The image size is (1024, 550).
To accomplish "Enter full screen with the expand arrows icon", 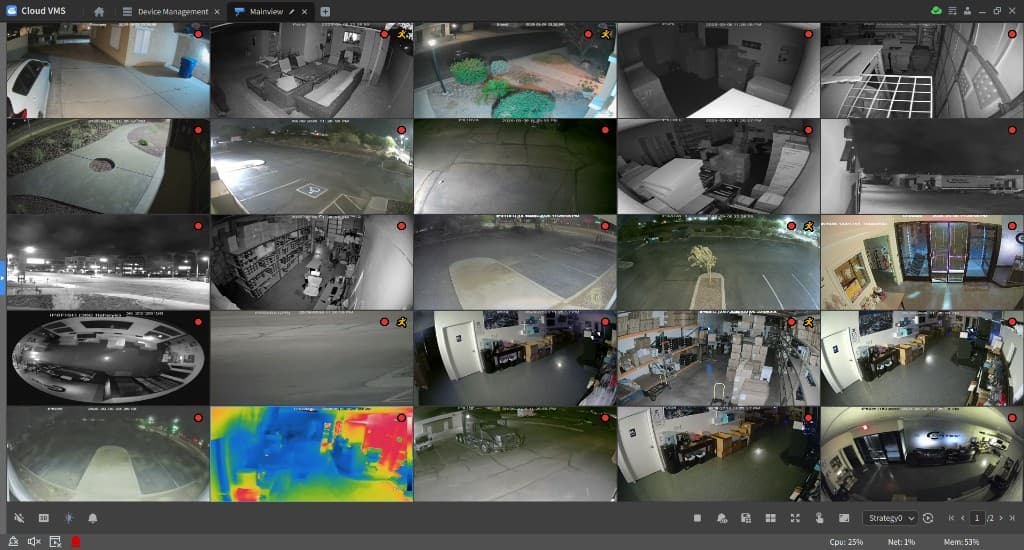I will (795, 518).
